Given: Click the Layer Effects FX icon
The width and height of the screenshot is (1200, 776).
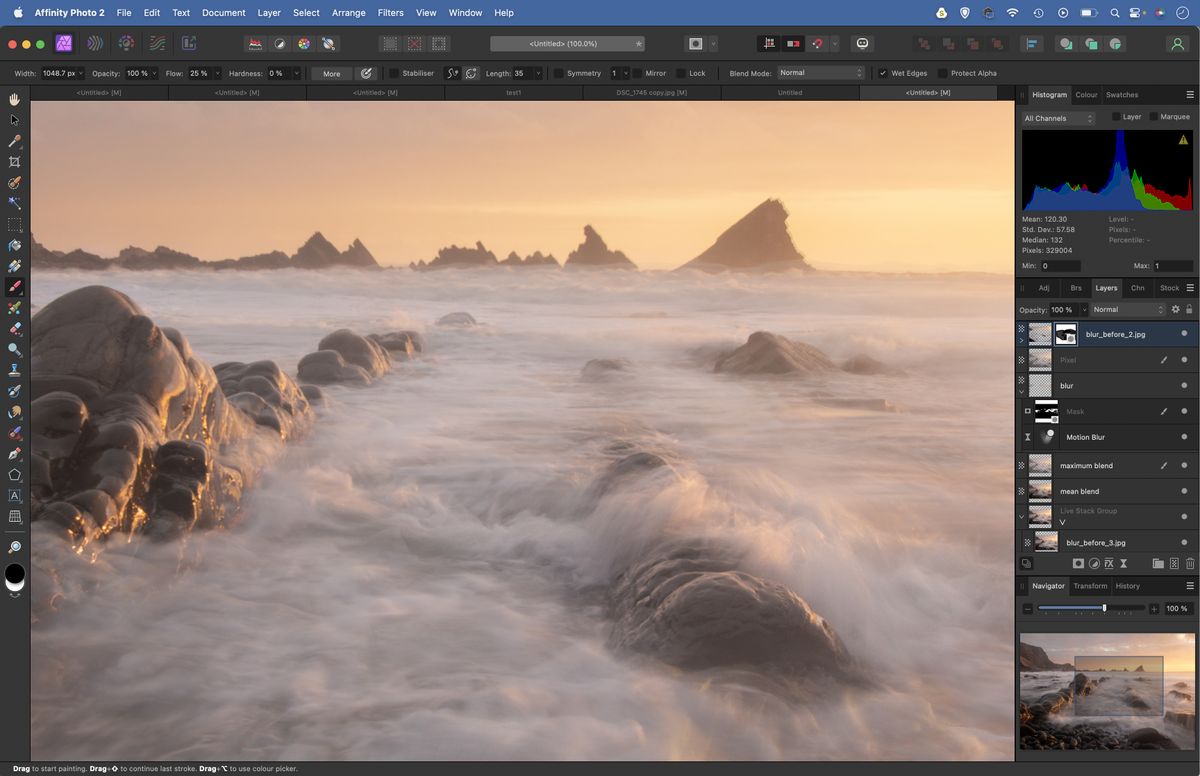Looking at the screenshot, I should click(1109, 563).
